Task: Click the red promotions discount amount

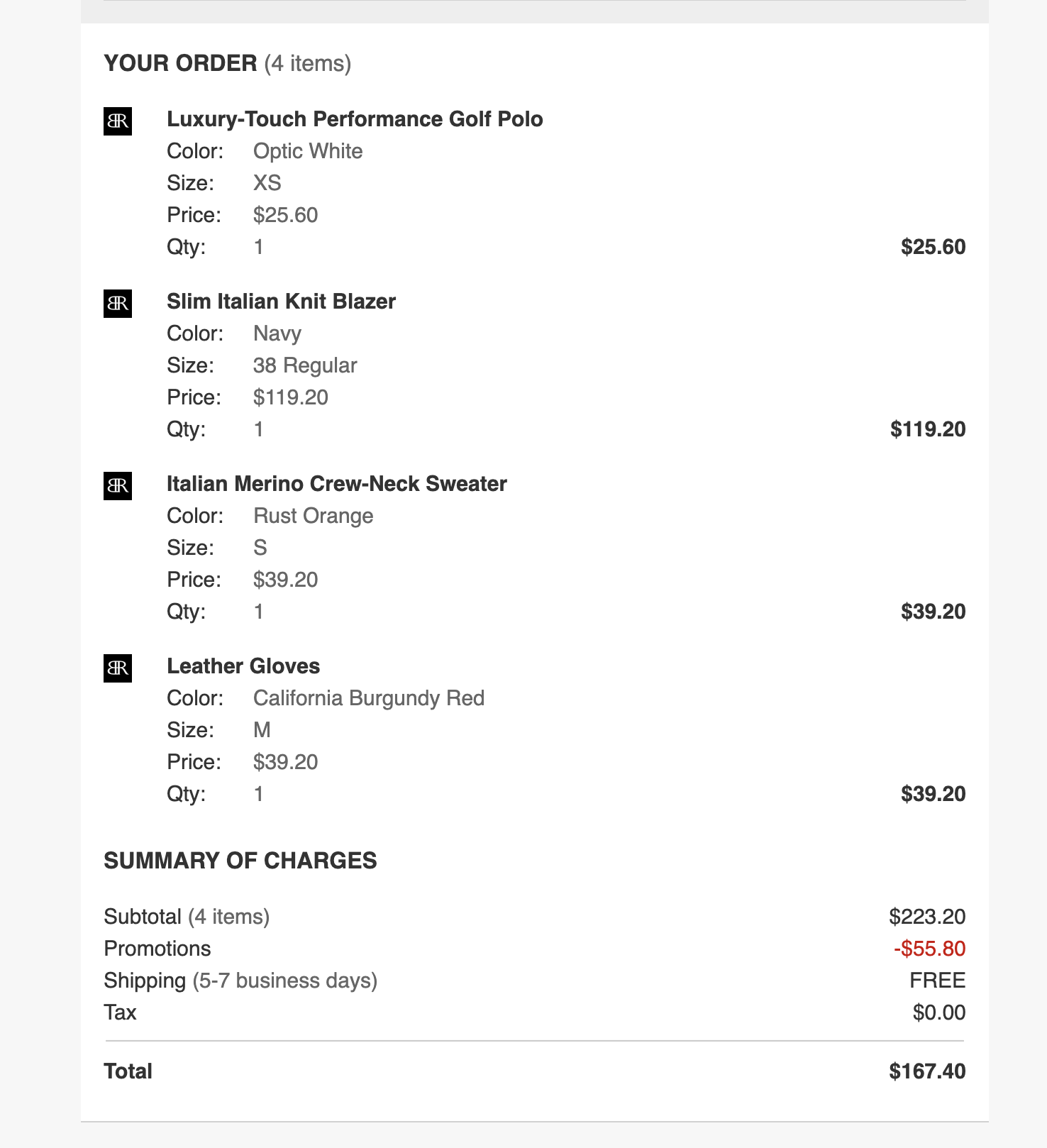Action: (x=929, y=949)
